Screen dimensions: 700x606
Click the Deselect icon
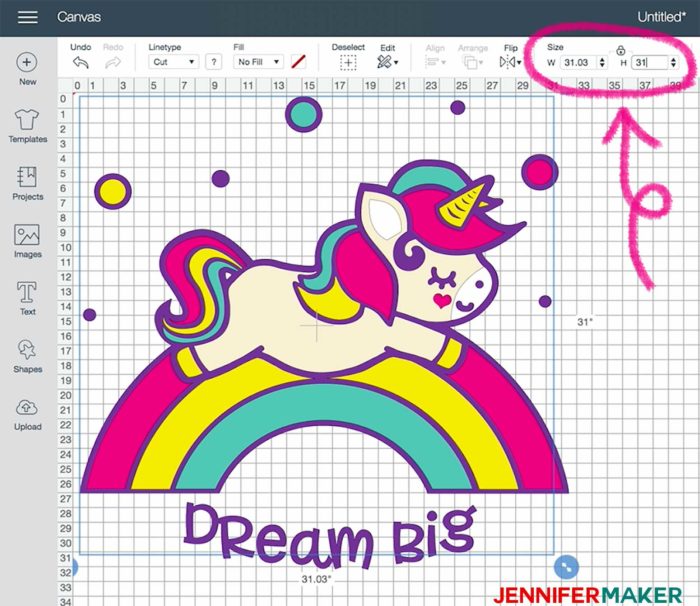click(348, 63)
